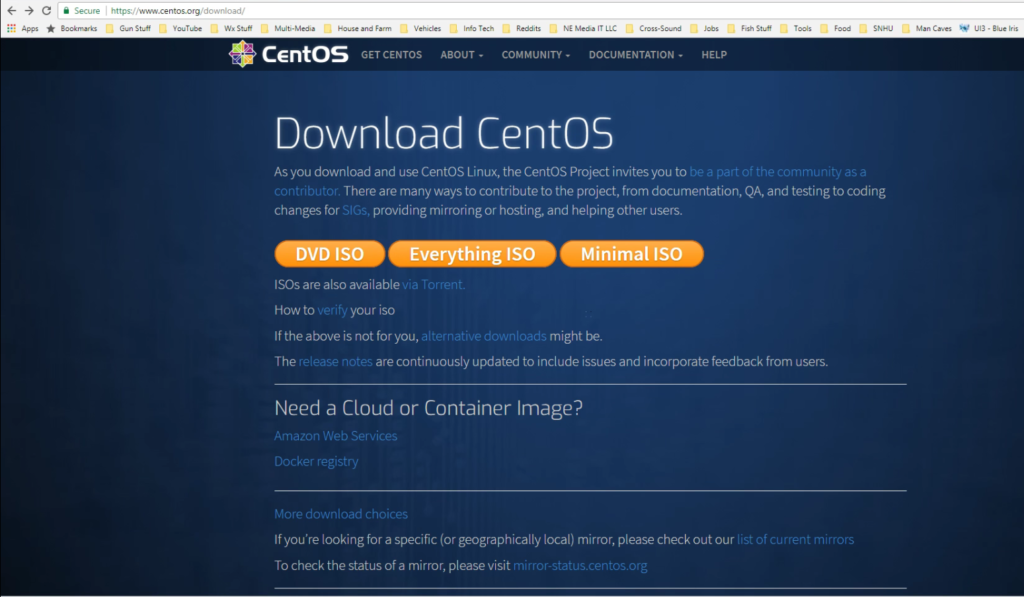Open the Bookmarks star folder
Viewport: 1024px width, 597px height.
pyautogui.click(x=72, y=28)
